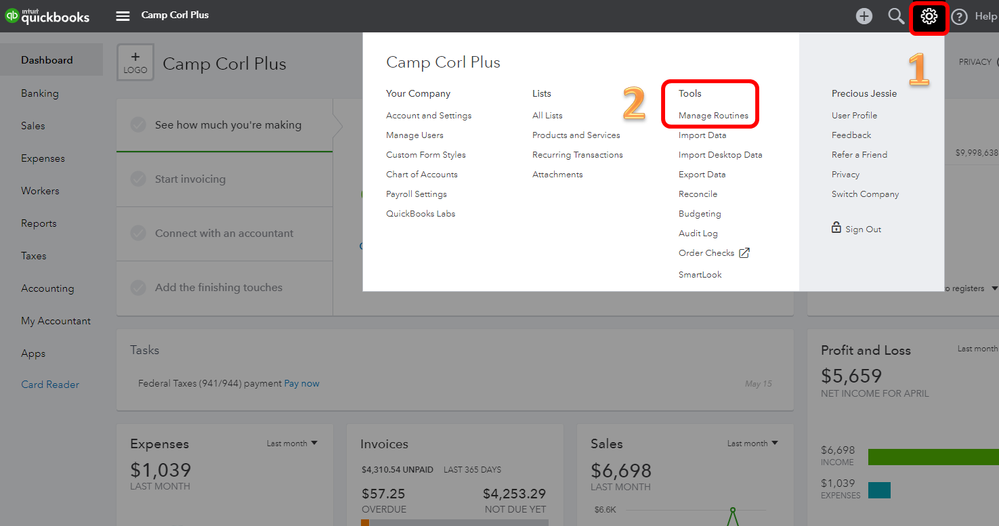Image resolution: width=999 pixels, height=526 pixels.
Task: Open Import Desktop Data
Action: click(720, 155)
